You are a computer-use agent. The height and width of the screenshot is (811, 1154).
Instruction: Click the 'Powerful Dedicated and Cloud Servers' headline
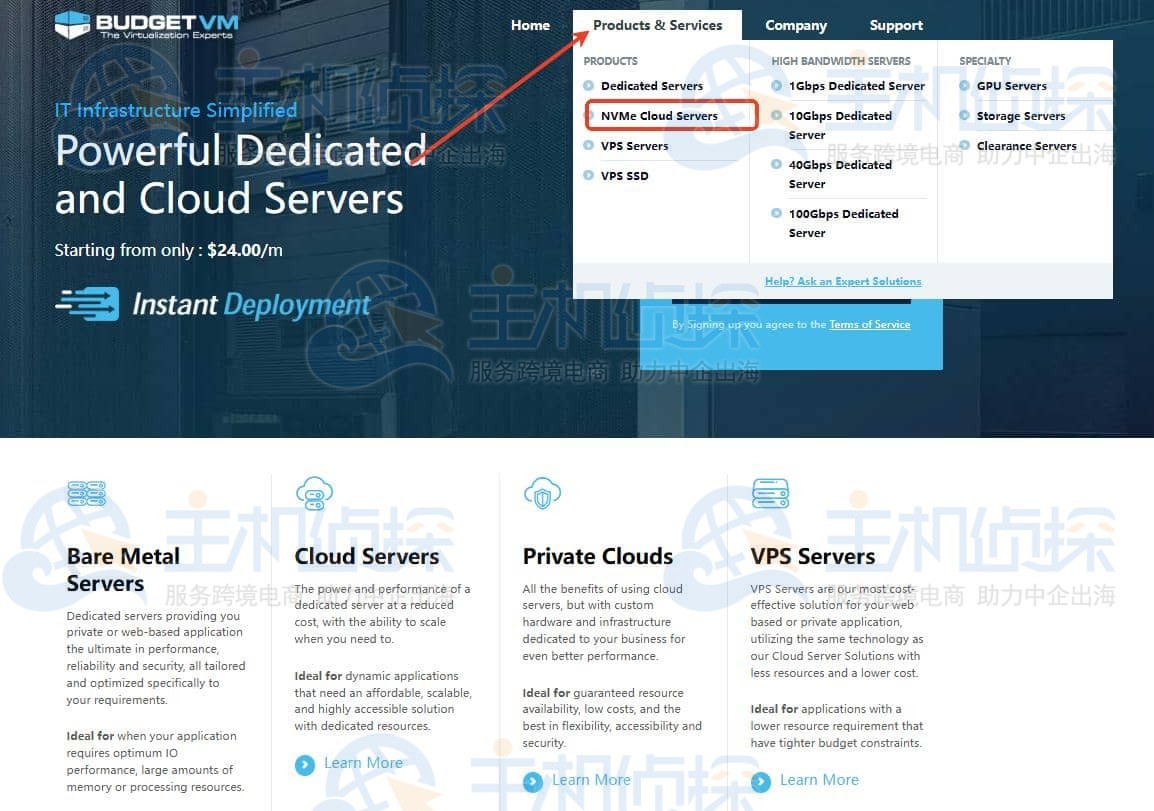tap(241, 174)
